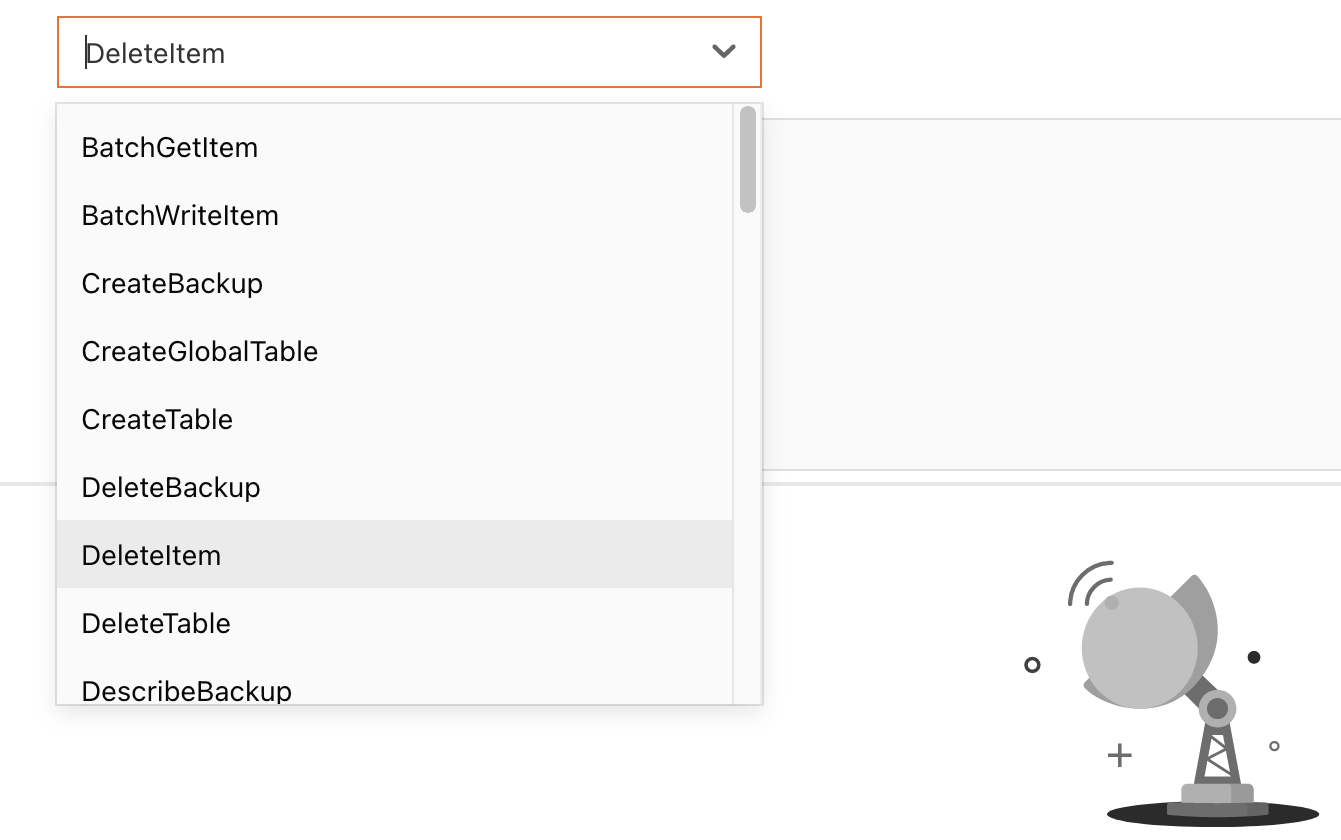Click the plus sign near the tower
This screenshot has width=1341, height=840.
[x=1120, y=755]
